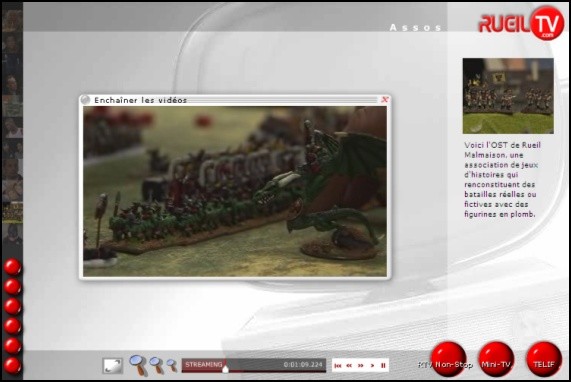Select the smallest magnifying glass zoom icon

[x=172, y=365]
